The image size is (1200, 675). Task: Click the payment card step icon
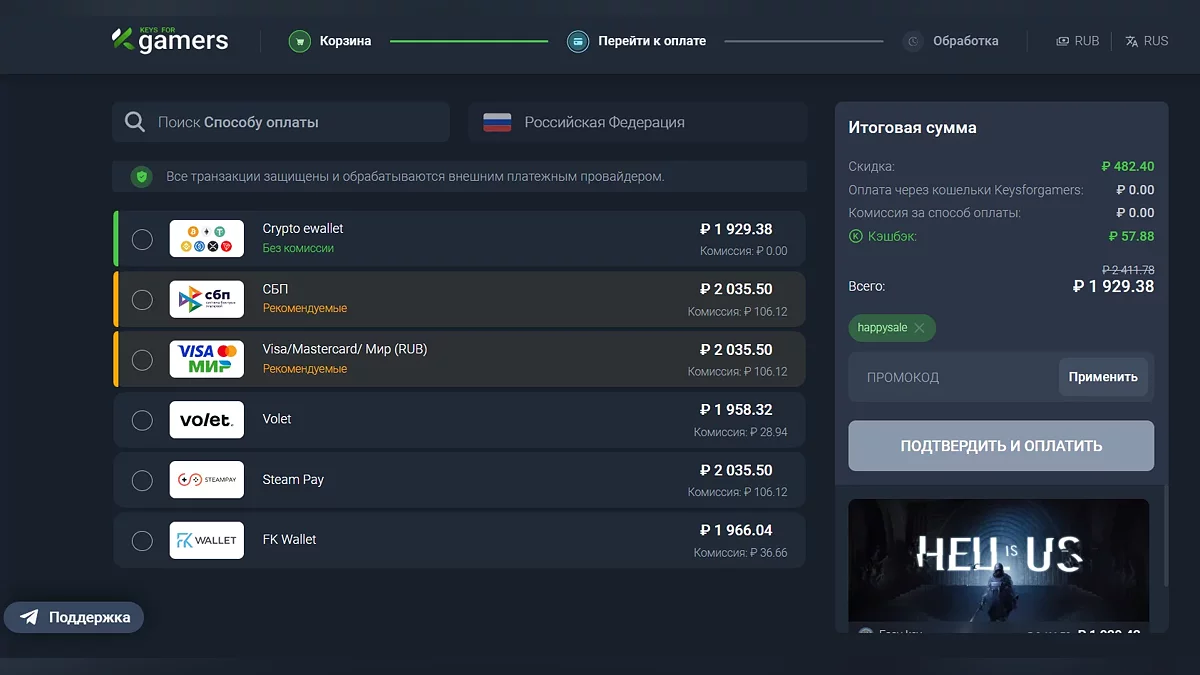(577, 41)
